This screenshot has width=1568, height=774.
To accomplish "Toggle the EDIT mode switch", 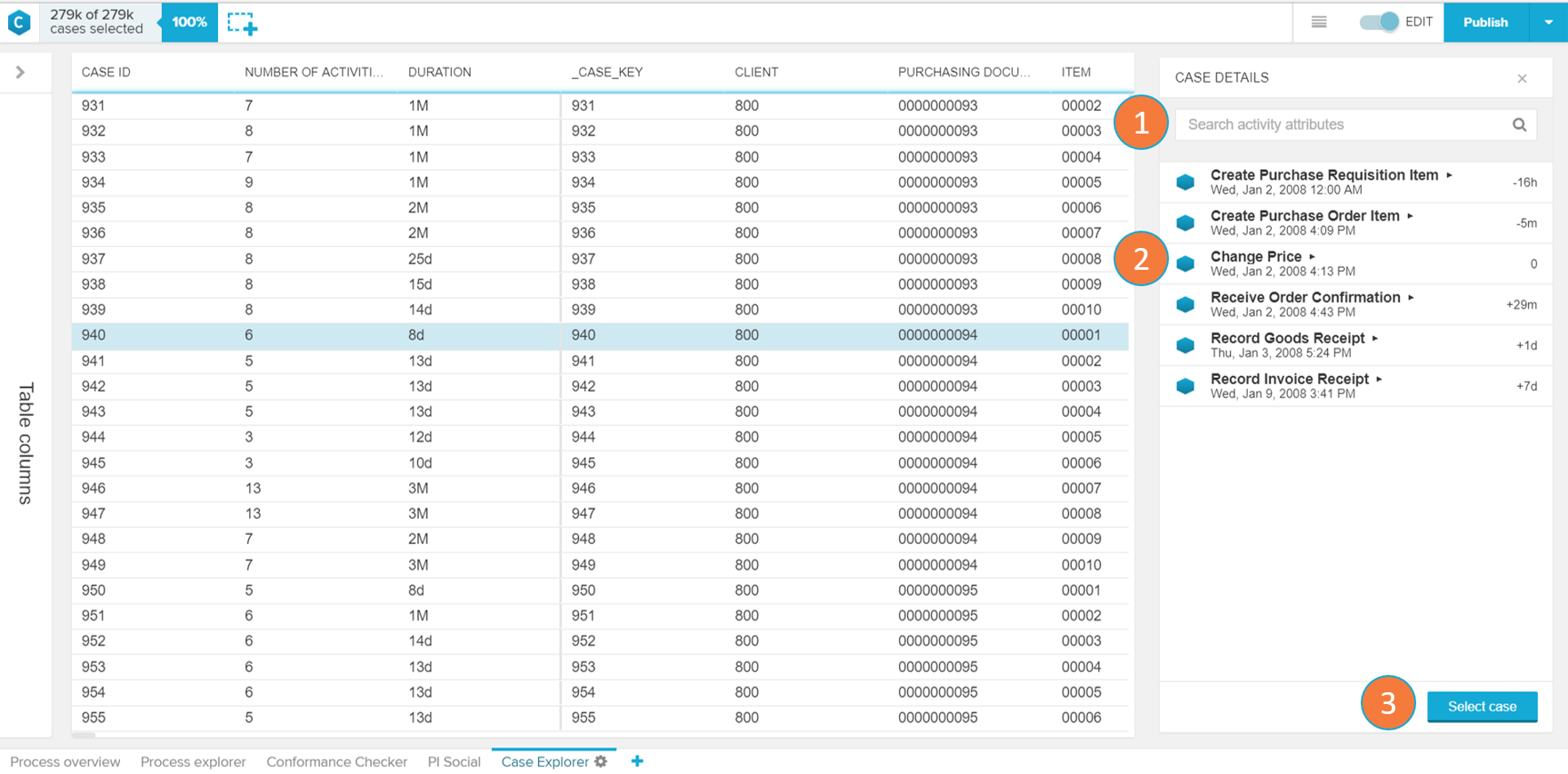I will [x=1379, y=22].
